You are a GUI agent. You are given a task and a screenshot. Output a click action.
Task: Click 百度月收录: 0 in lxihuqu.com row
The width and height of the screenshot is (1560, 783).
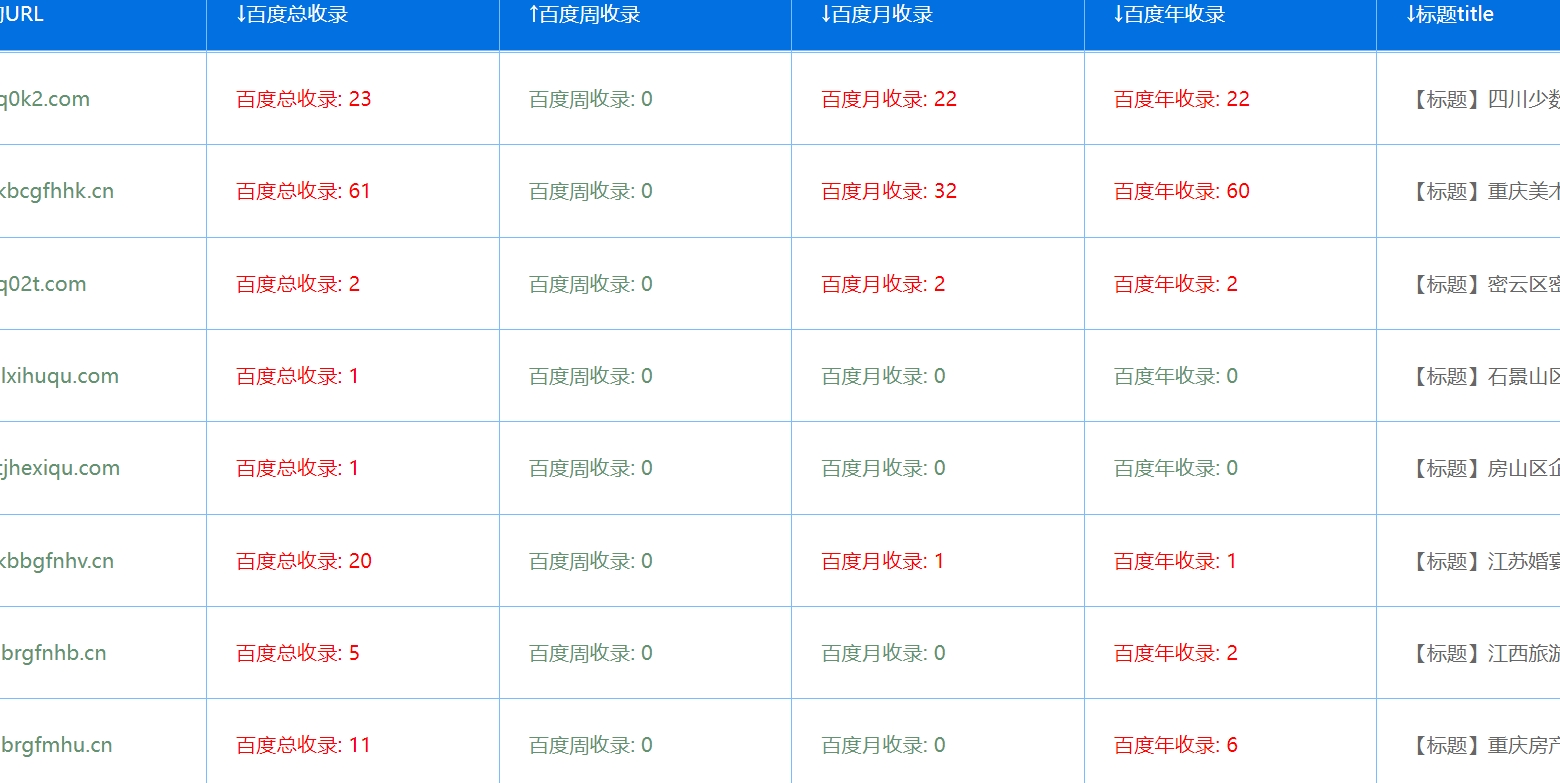click(x=883, y=376)
